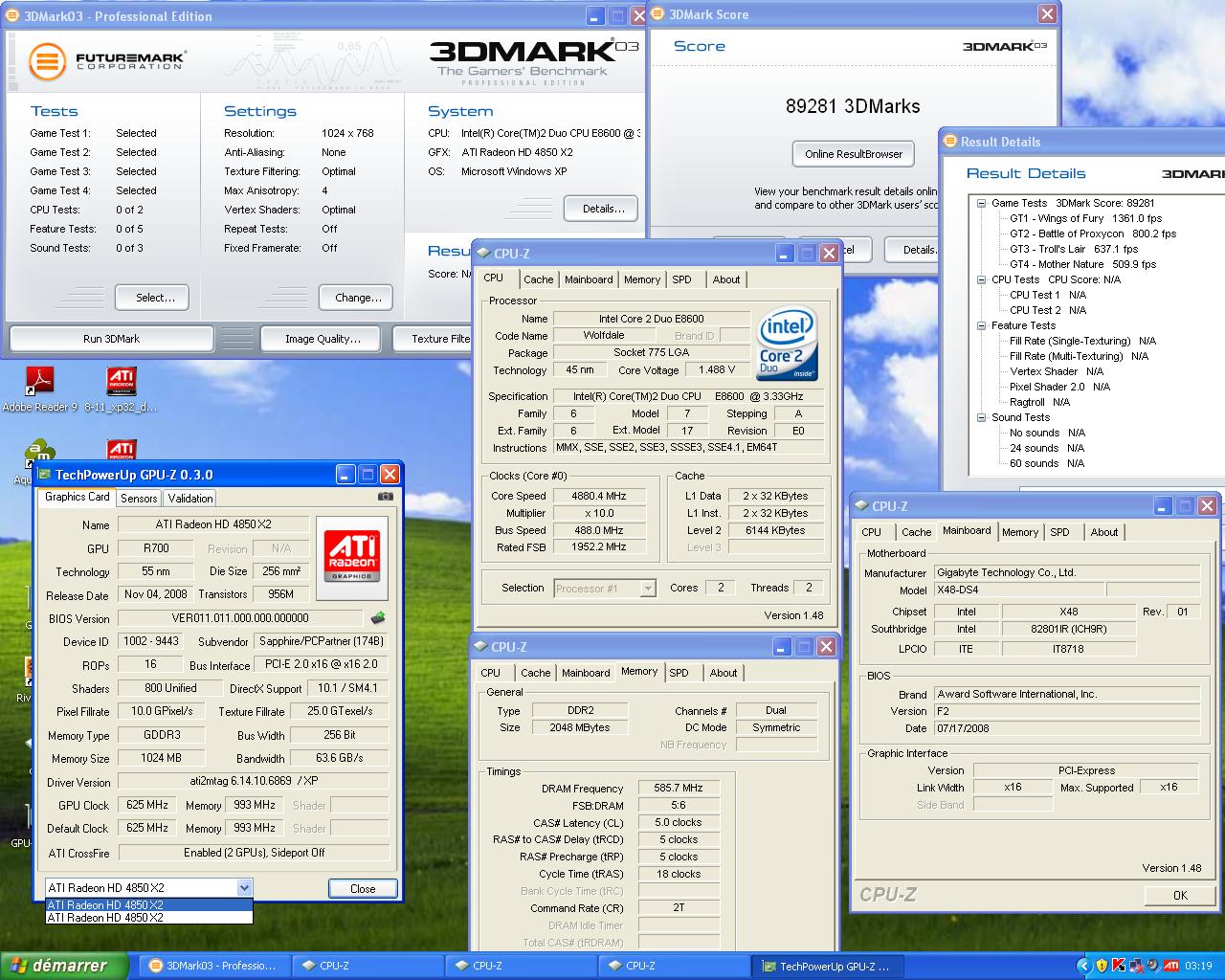Click the Mainboard model X48-DS4 field
Screen dimensions: 1225x980
click(x=1017, y=590)
